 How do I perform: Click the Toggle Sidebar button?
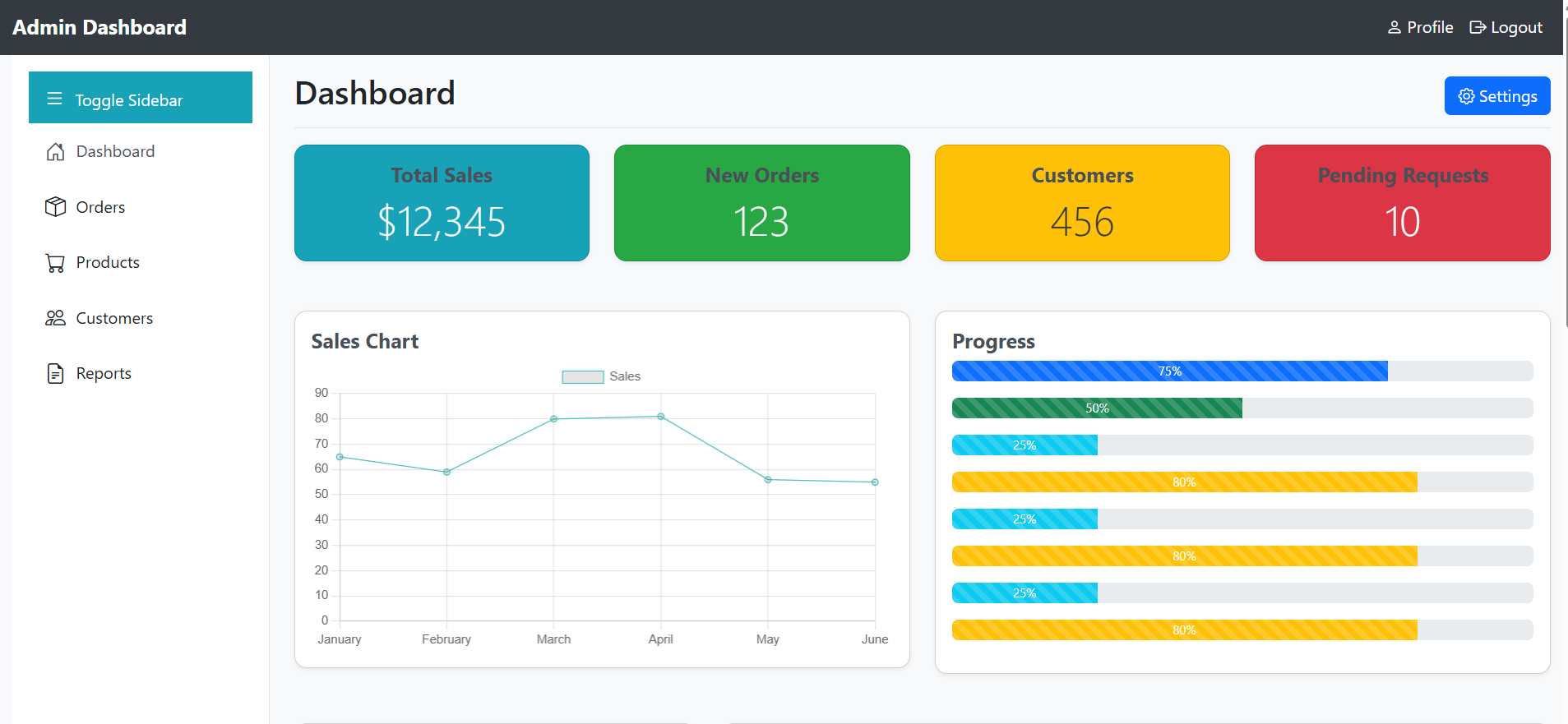point(141,98)
